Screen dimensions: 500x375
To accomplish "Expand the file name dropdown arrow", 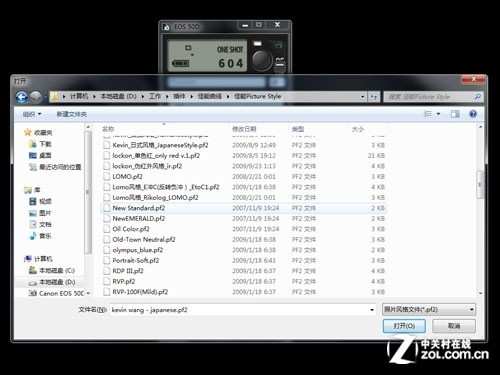I will (372, 310).
